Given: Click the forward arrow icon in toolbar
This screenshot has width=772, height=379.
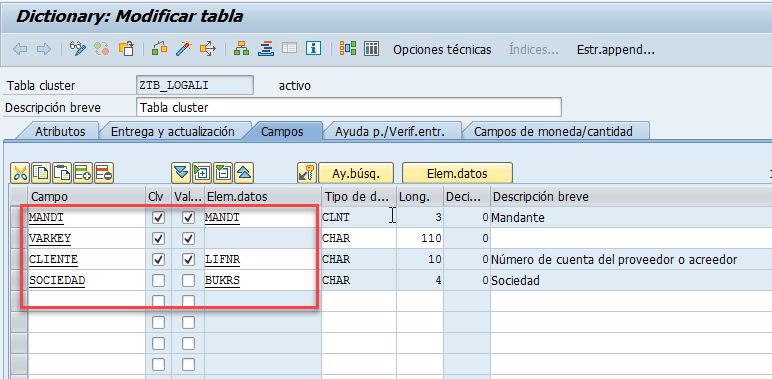Looking at the screenshot, I should click(x=44, y=49).
